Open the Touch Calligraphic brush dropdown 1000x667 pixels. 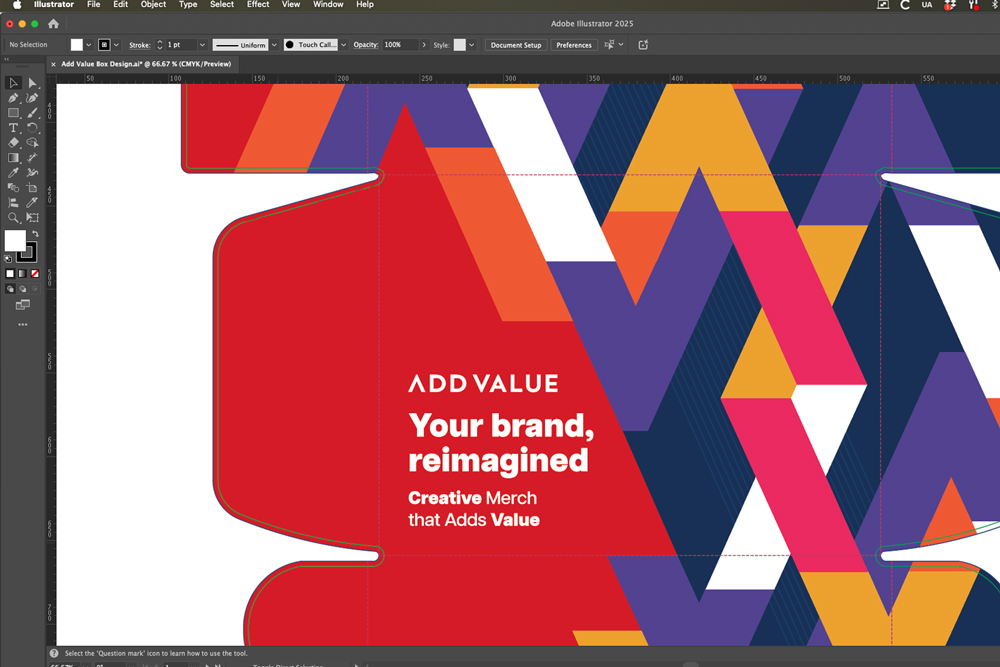coord(344,45)
